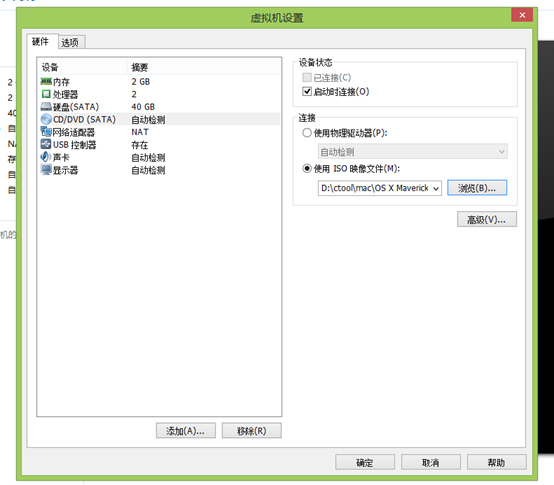554x485 pixels.
Task: Open the 高级(V)... advanced settings
Action: (487, 219)
